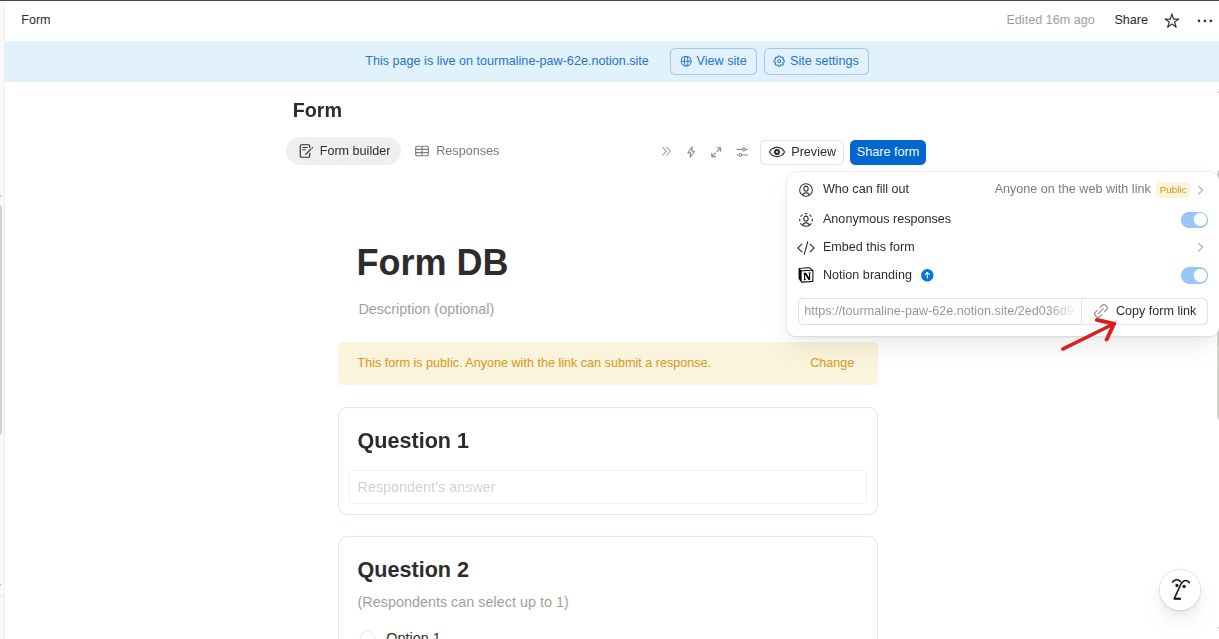Select the Option 1 radio button
1219x639 pixels.
click(367, 635)
